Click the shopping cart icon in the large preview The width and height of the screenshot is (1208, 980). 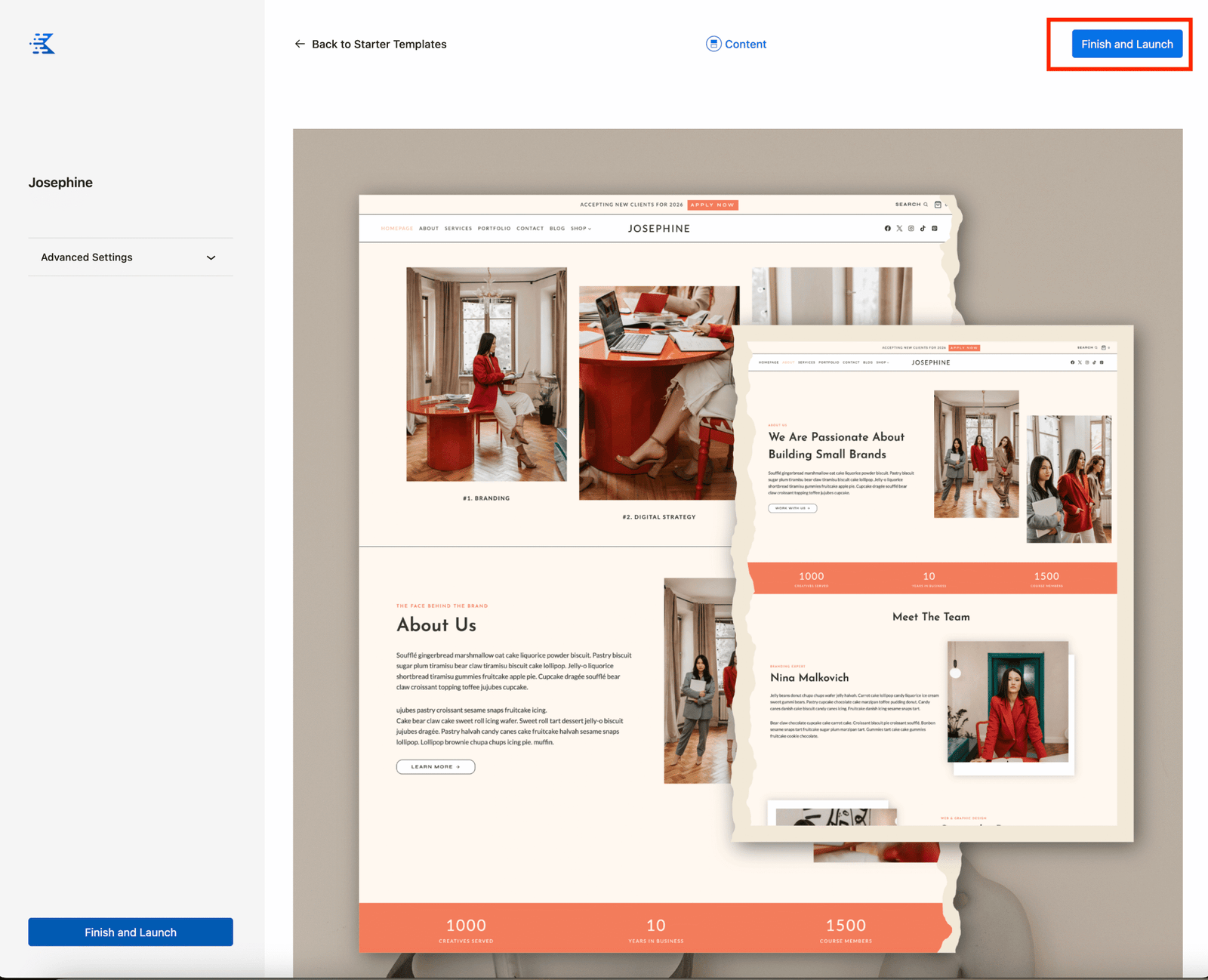tap(938, 205)
